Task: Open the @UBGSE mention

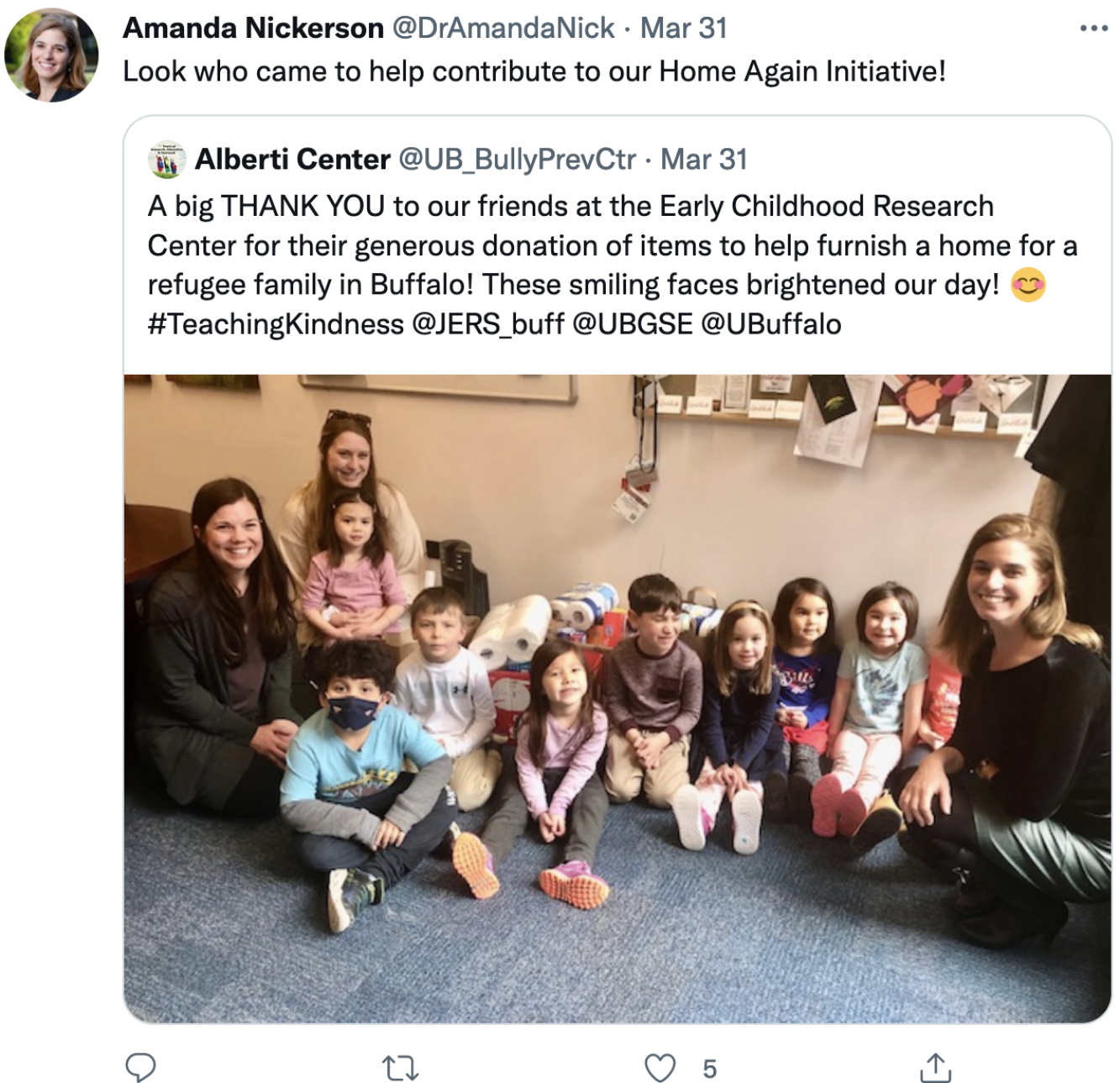Action: 632,323
